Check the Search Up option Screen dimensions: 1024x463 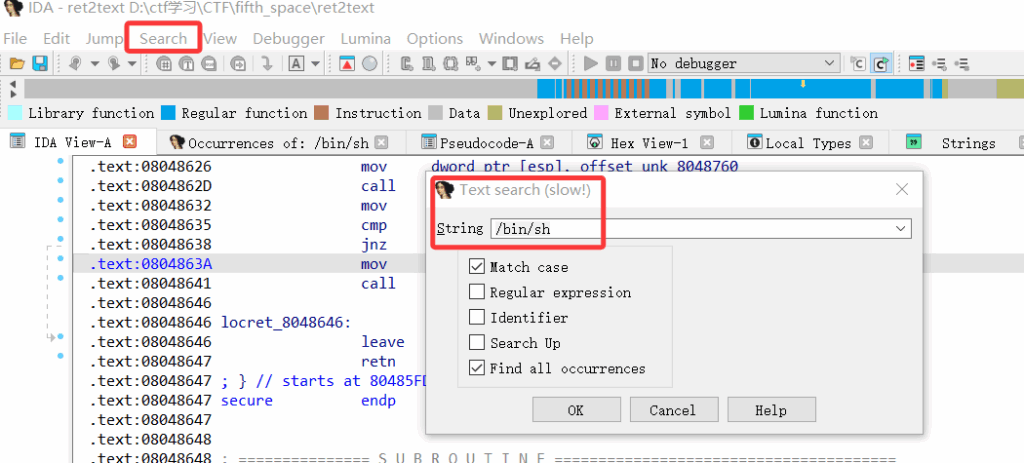tap(477, 343)
